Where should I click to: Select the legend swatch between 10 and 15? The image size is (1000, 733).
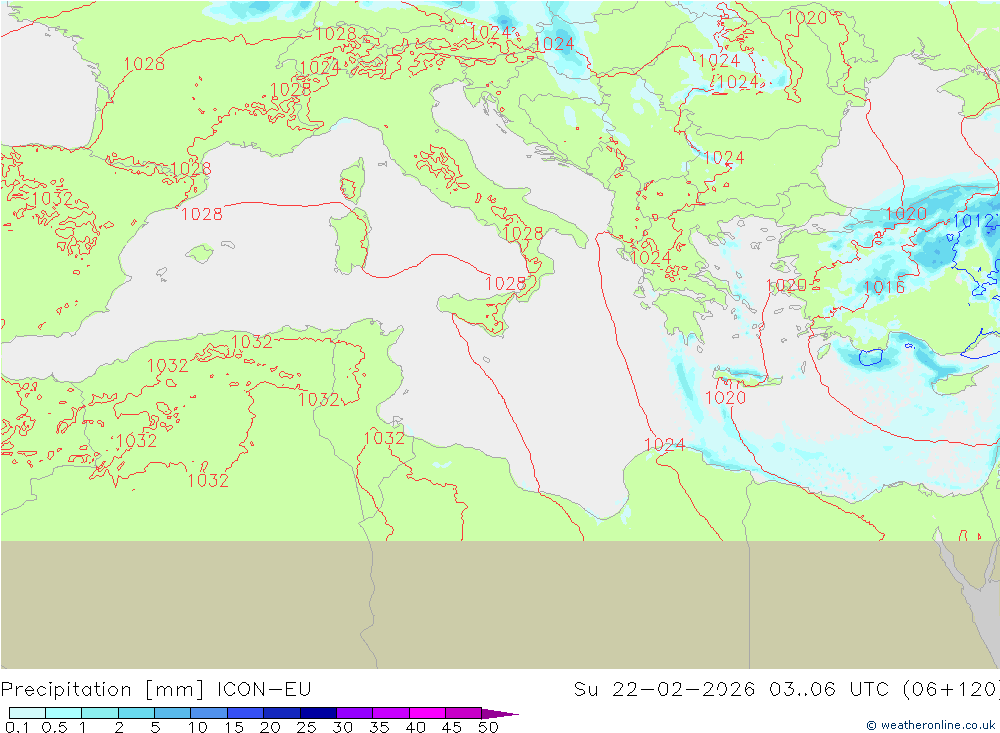[x=209, y=713]
